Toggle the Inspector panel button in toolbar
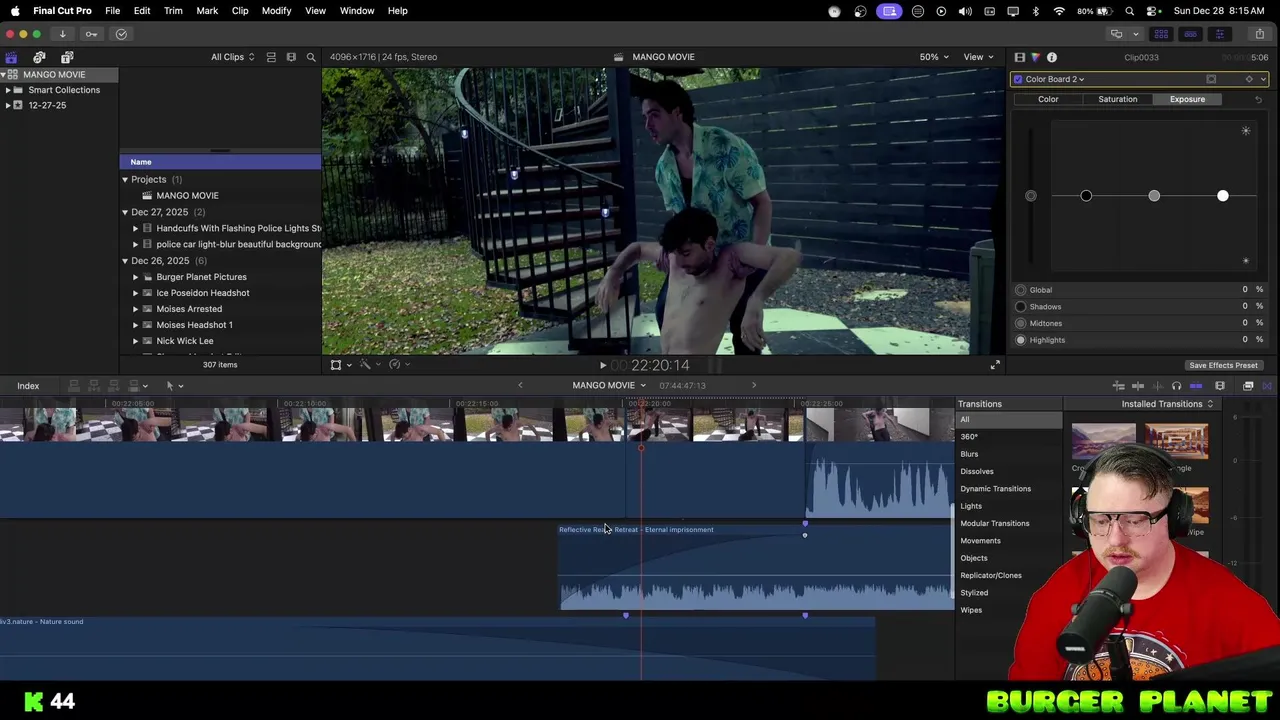The width and height of the screenshot is (1280, 720). [x=1219, y=34]
